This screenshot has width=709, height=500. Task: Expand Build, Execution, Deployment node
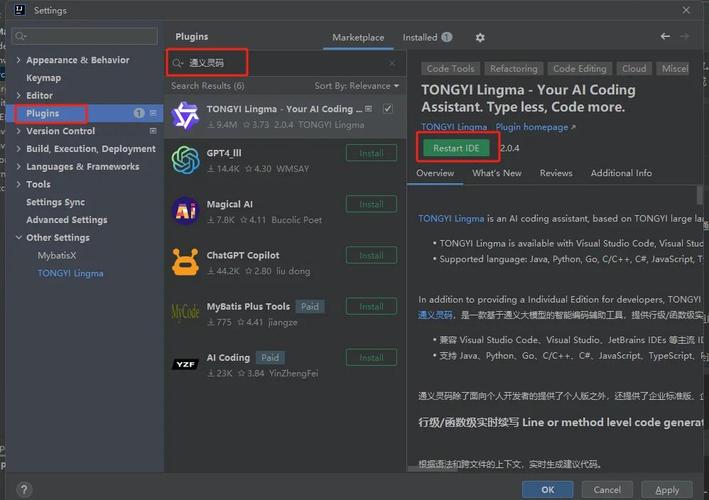[x=19, y=148]
